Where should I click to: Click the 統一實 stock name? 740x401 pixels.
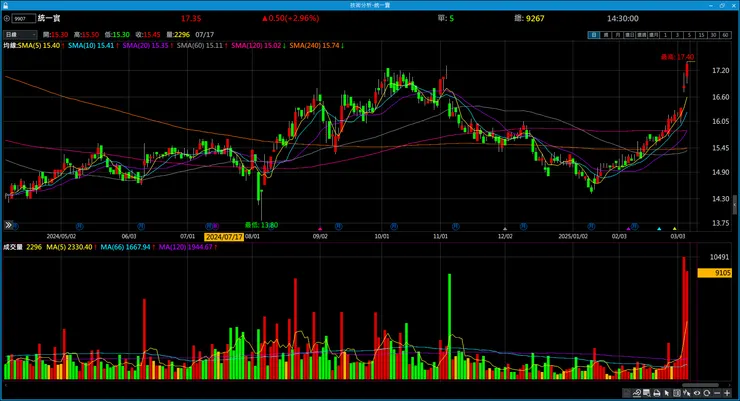[49, 18]
